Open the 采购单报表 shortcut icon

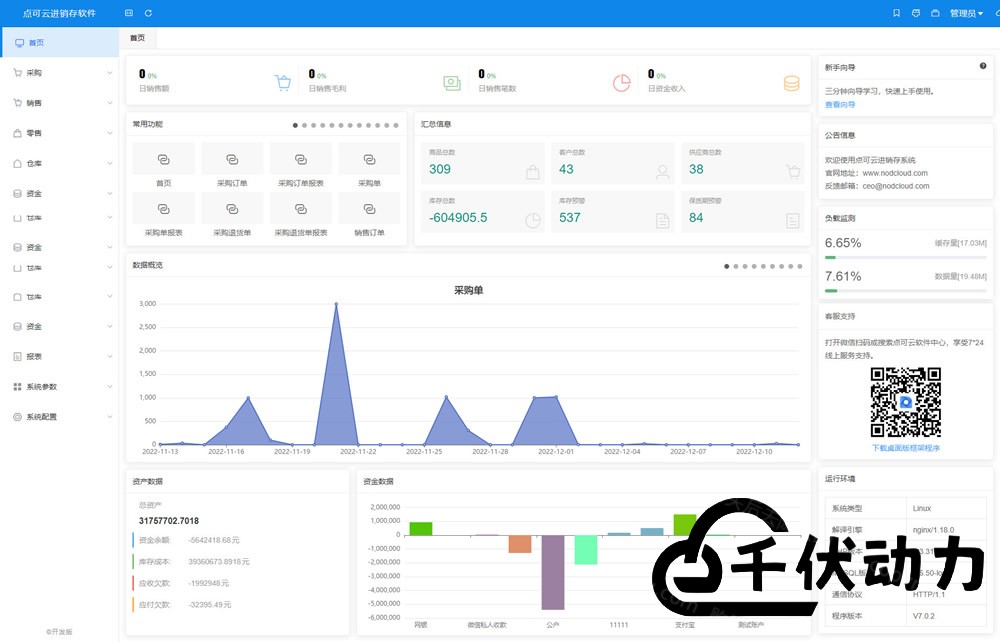tap(163, 208)
